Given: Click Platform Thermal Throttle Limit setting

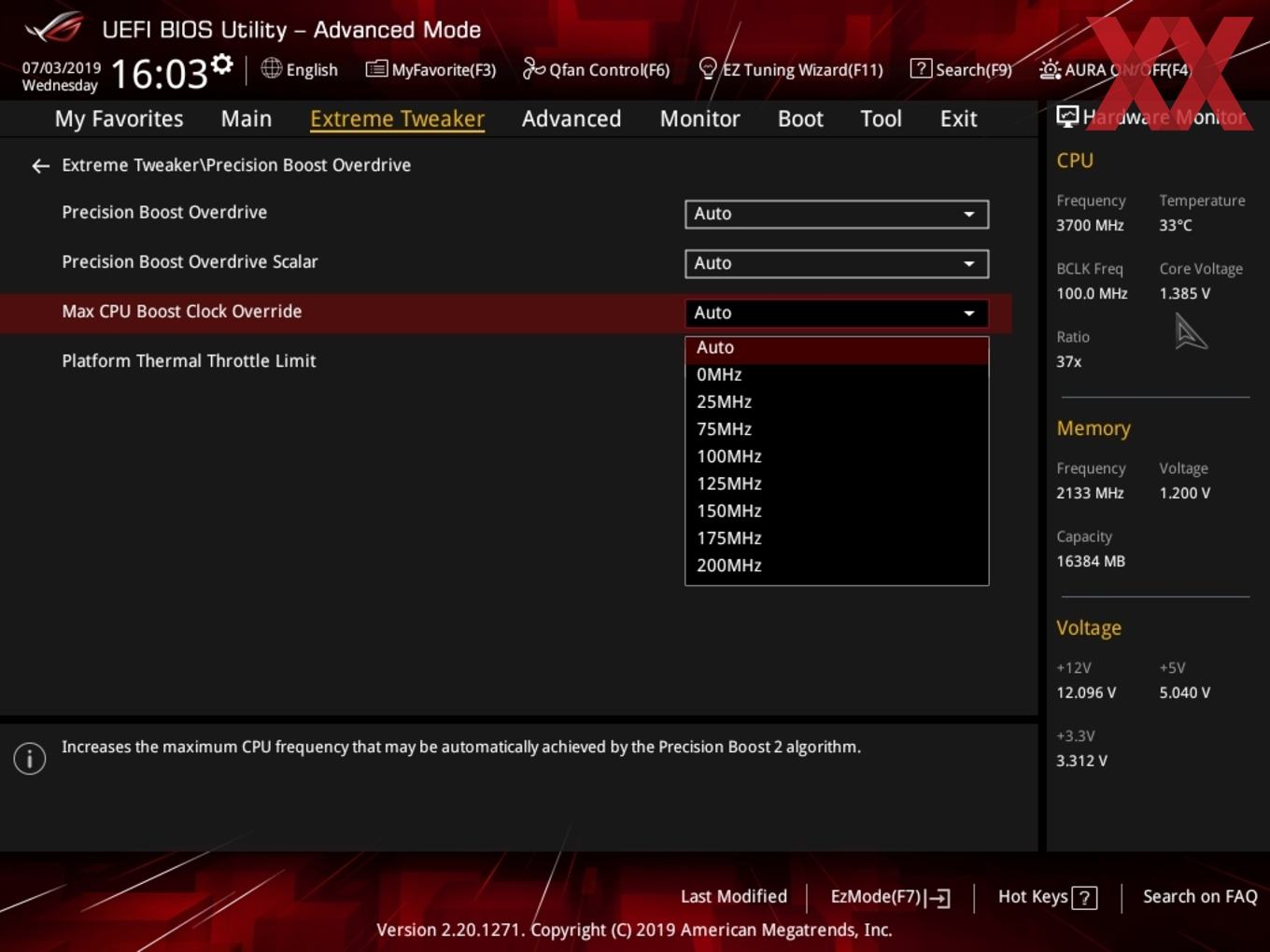Looking at the screenshot, I should point(189,361).
